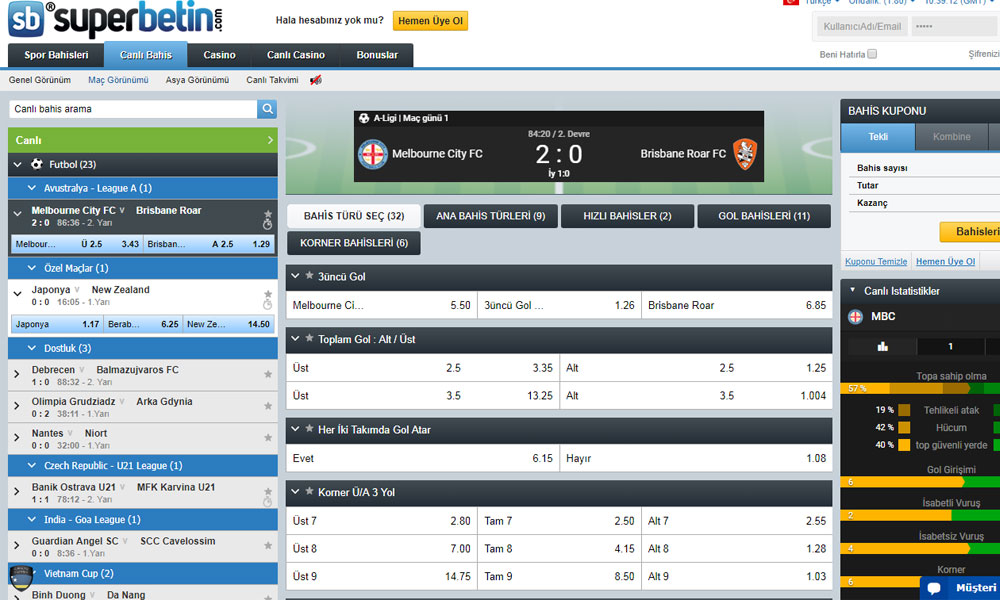Open Canlı Takvimi link
The height and width of the screenshot is (600, 1000).
click(272, 80)
